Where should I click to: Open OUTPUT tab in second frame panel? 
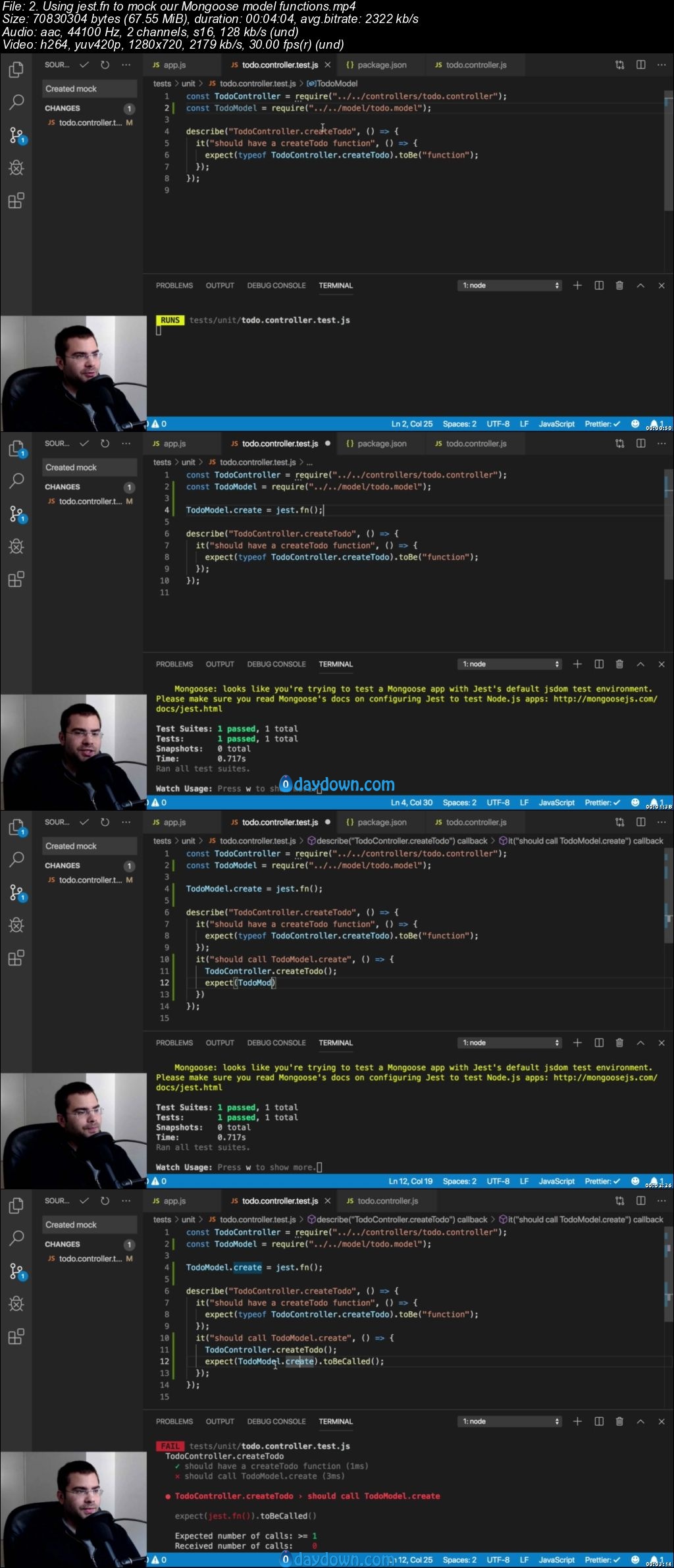pyautogui.click(x=220, y=664)
